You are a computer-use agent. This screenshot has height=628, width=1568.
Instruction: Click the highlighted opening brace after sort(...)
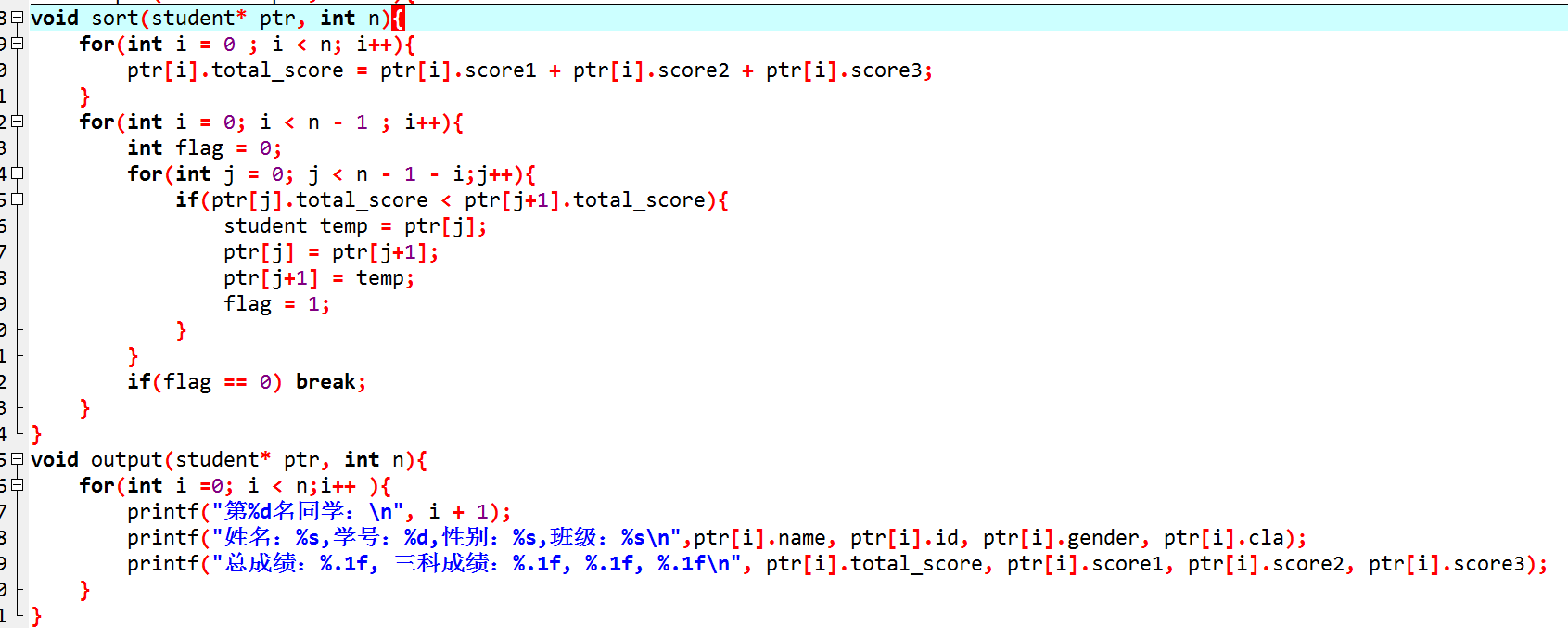click(x=399, y=18)
